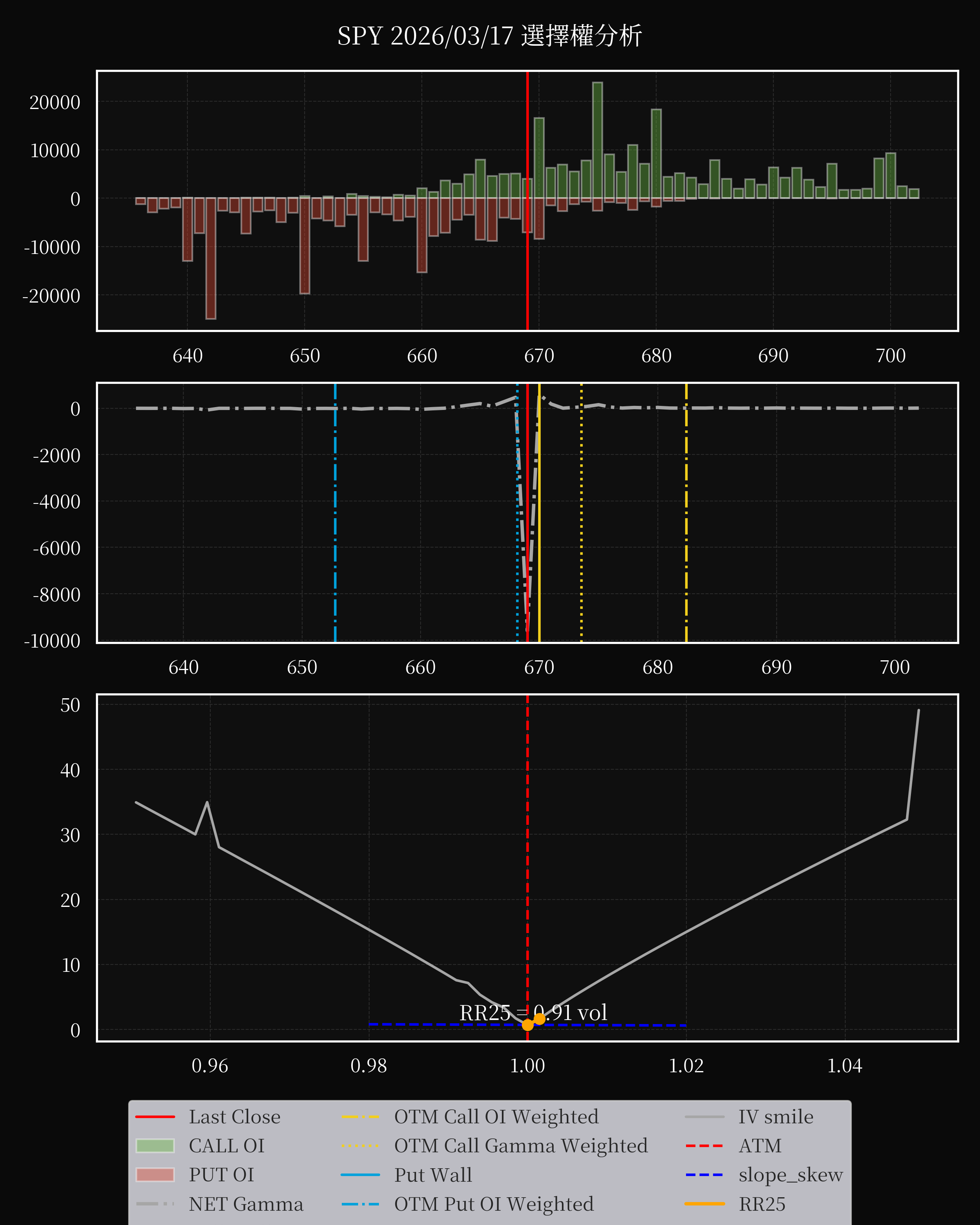This screenshot has width=980, height=1225.
Task: Click the blue dashed slope_skew line
Action: [x=528, y=1025]
